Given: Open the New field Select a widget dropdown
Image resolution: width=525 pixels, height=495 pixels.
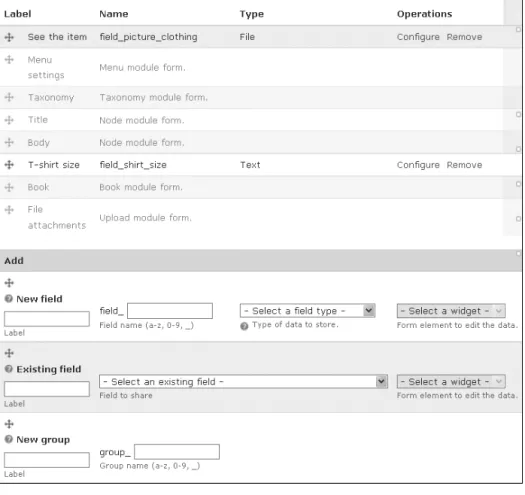Looking at the screenshot, I should click(x=451, y=311).
